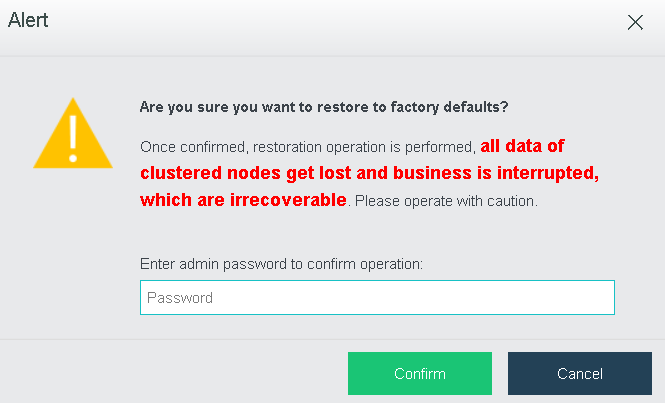Click the "Please operate with caution." sentence

(446, 201)
